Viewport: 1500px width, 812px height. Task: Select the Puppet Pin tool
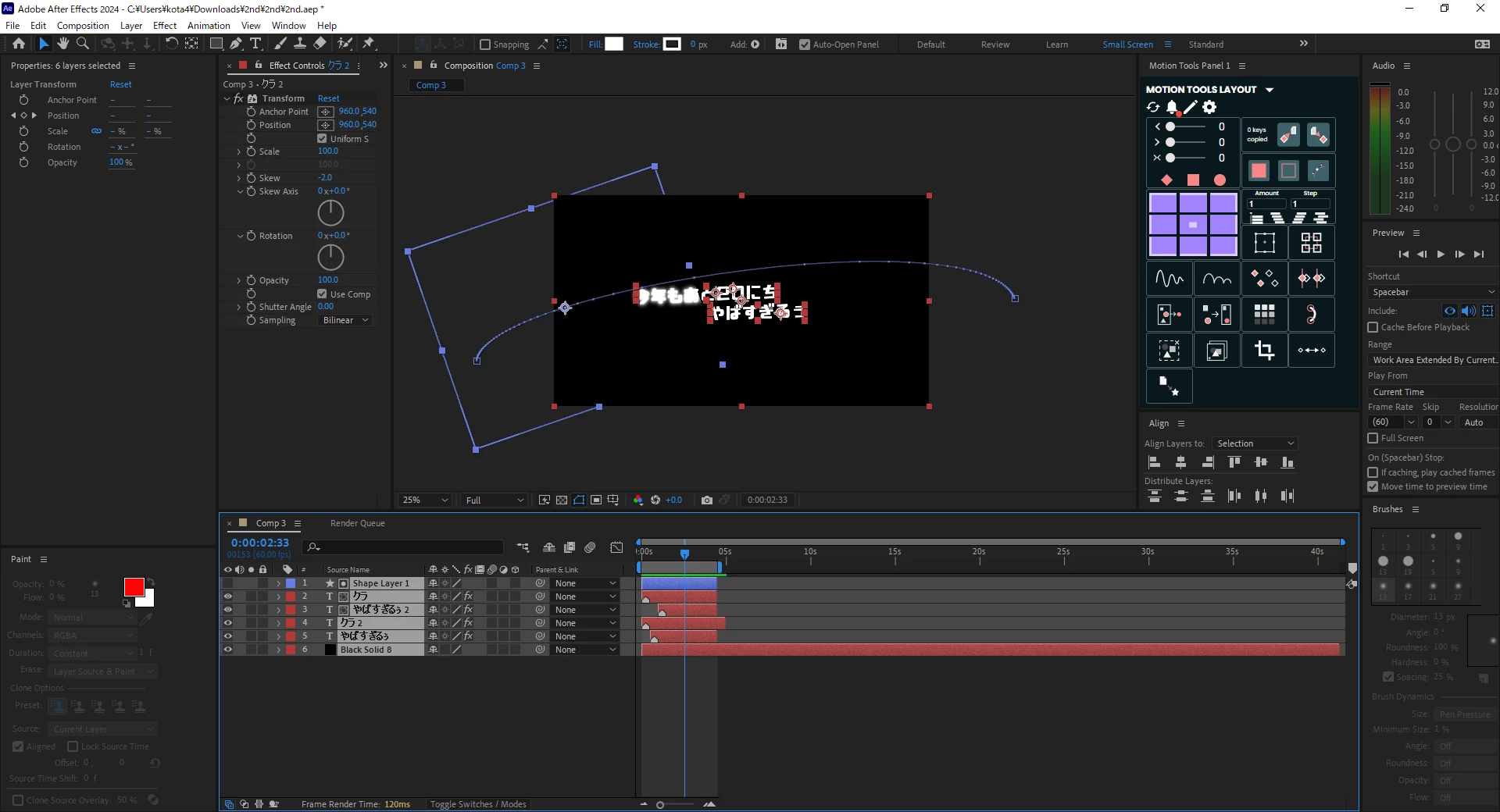[x=369, y=44]
